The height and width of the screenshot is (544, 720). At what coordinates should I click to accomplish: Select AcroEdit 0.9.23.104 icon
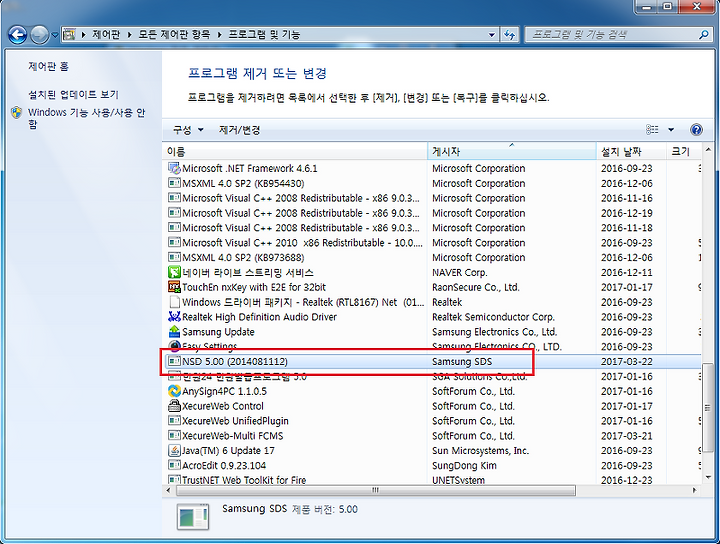(x=174, y=465)
